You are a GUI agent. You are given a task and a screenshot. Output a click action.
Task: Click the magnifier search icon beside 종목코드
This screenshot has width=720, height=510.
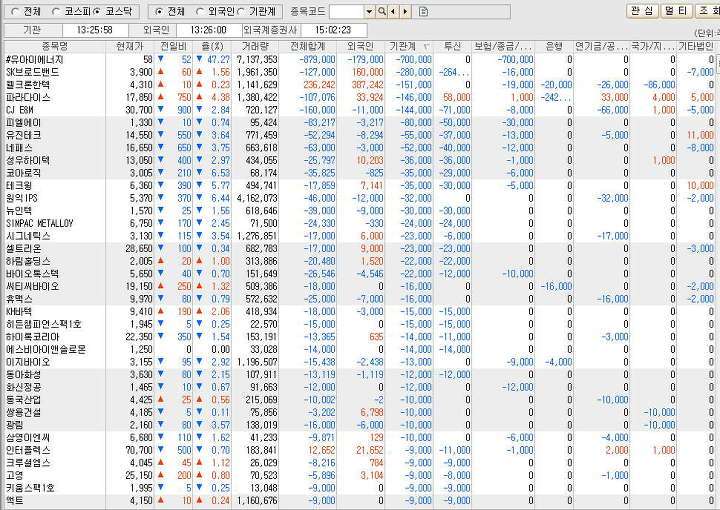click(x=382, y=11)
